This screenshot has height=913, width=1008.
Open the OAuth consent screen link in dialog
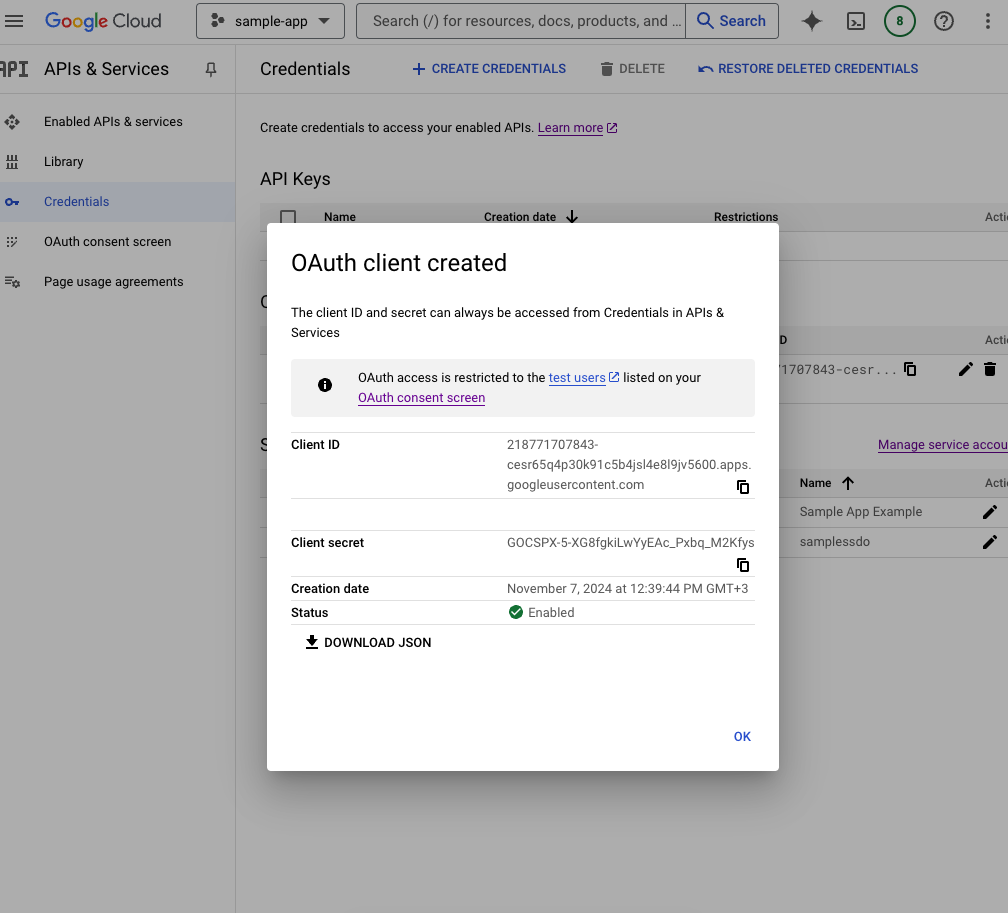(422, 398)
